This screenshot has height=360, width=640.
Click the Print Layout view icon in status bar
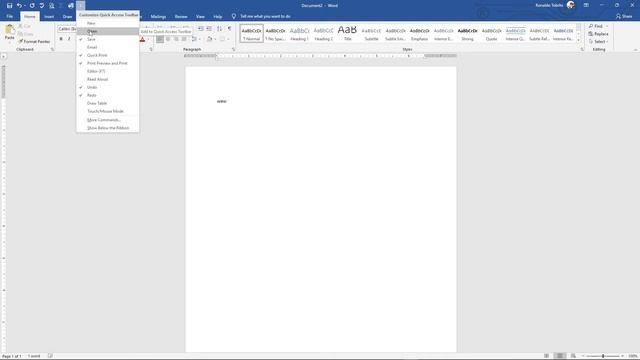point(560,356)
